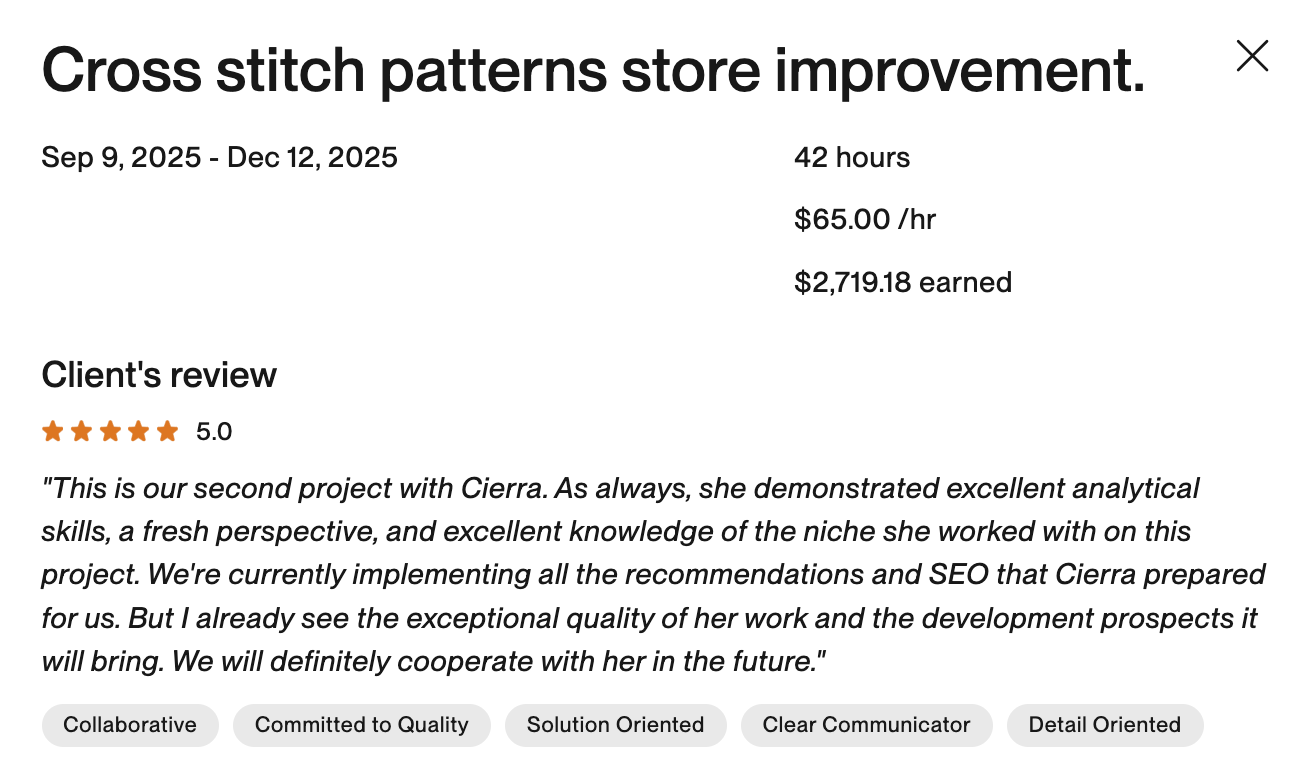Click the Sep 9 – Dec 12 date range

pos(220,158)
